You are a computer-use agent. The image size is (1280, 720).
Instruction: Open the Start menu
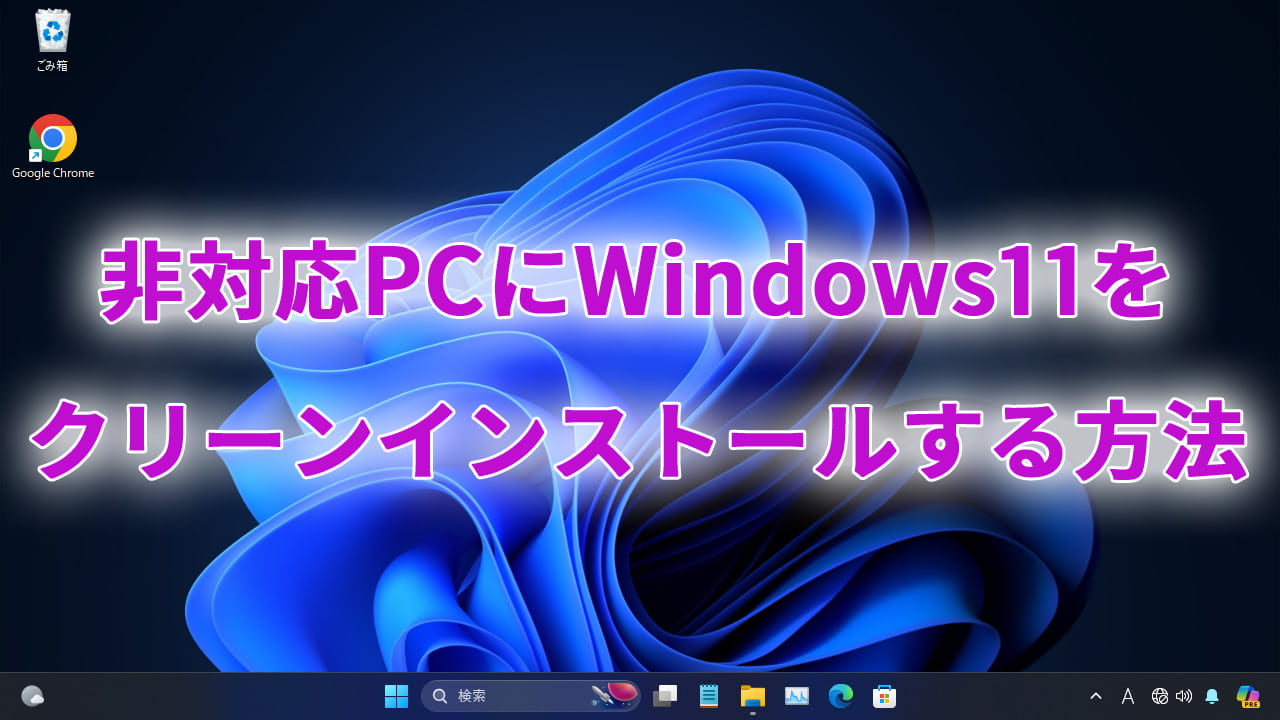click(397, 695)
